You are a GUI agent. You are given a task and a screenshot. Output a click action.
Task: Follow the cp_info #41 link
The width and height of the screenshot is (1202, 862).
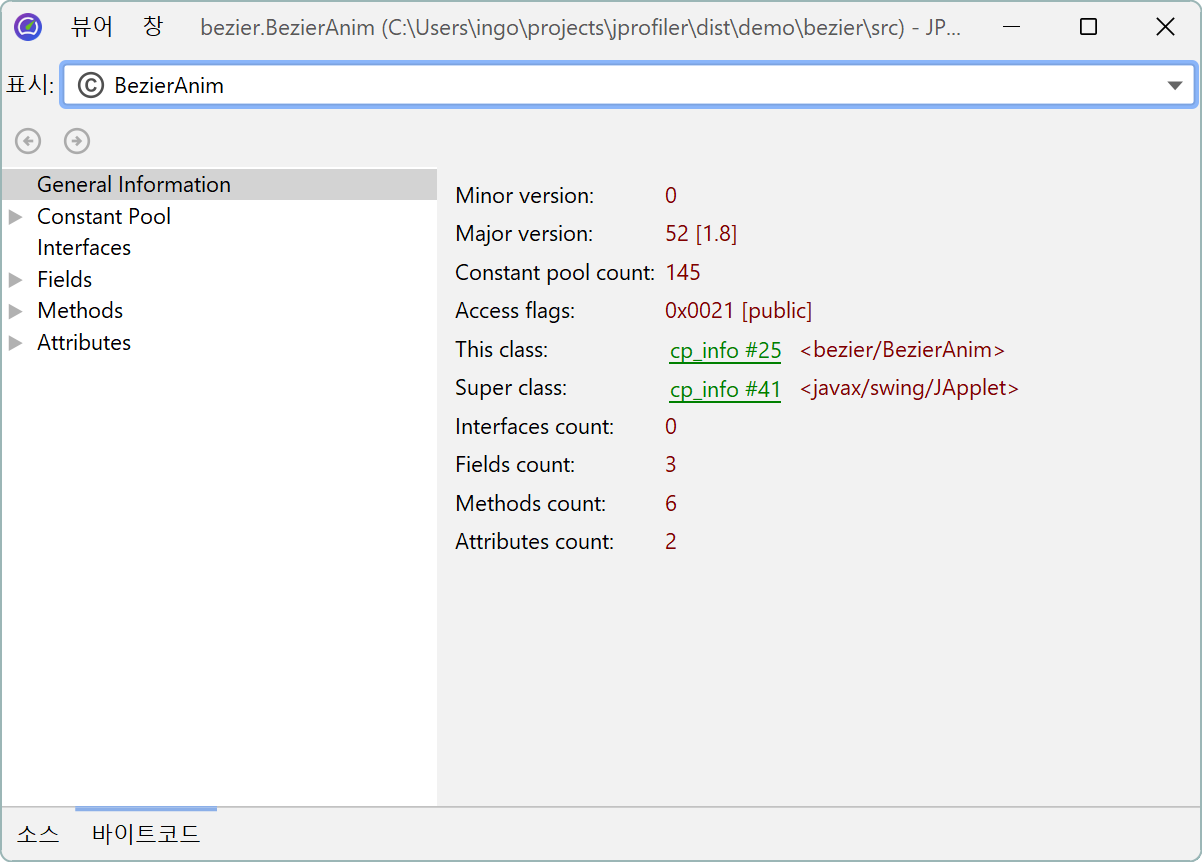pos(725,389)
